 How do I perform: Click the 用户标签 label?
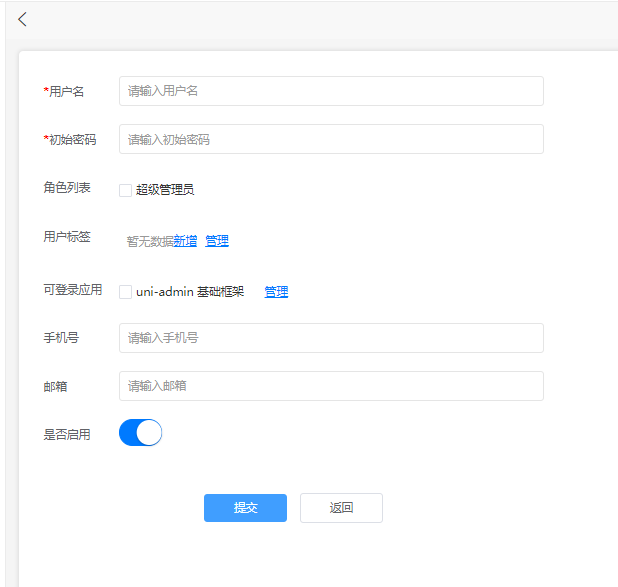click(x=67, y=237)
